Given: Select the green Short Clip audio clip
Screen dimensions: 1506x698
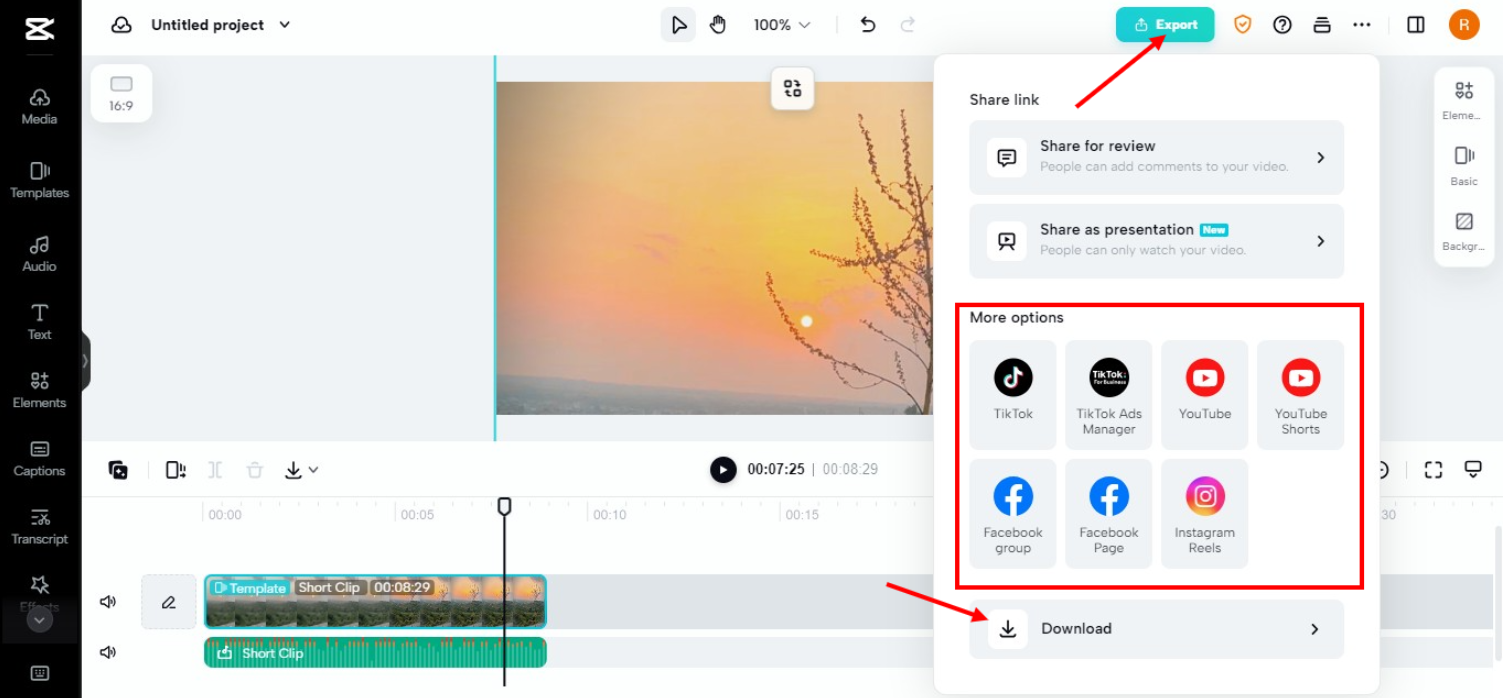Looking at the screenshot, I should coord(375,652).
